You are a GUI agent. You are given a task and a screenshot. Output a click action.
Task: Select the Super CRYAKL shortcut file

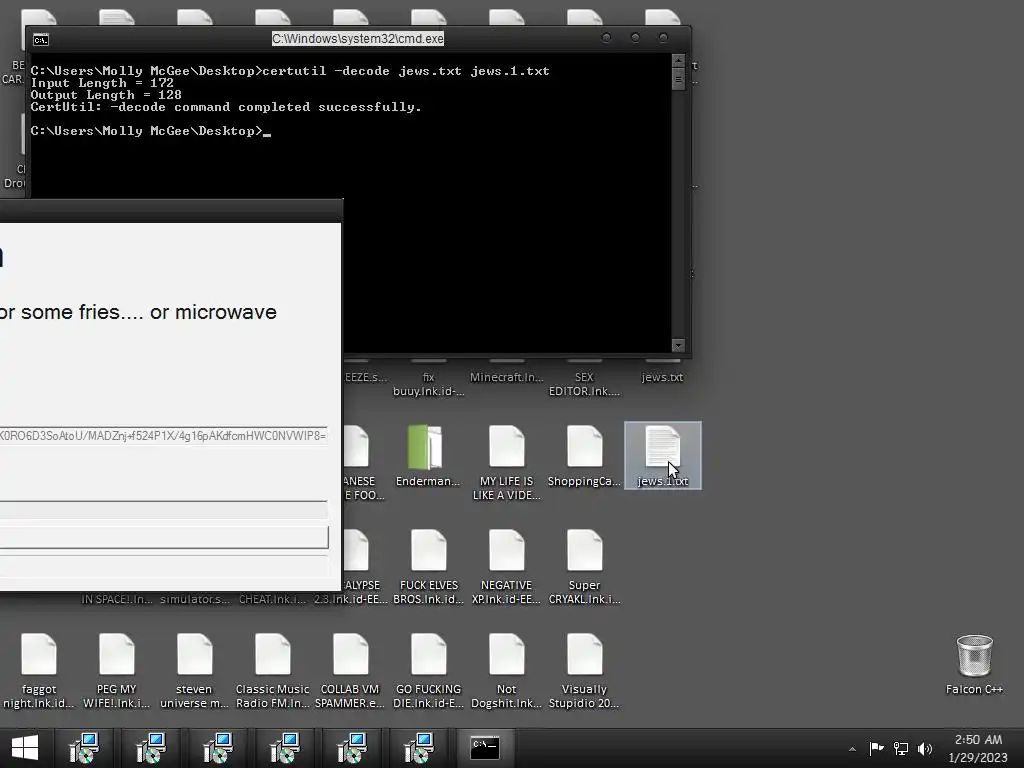tap(584, 567)
